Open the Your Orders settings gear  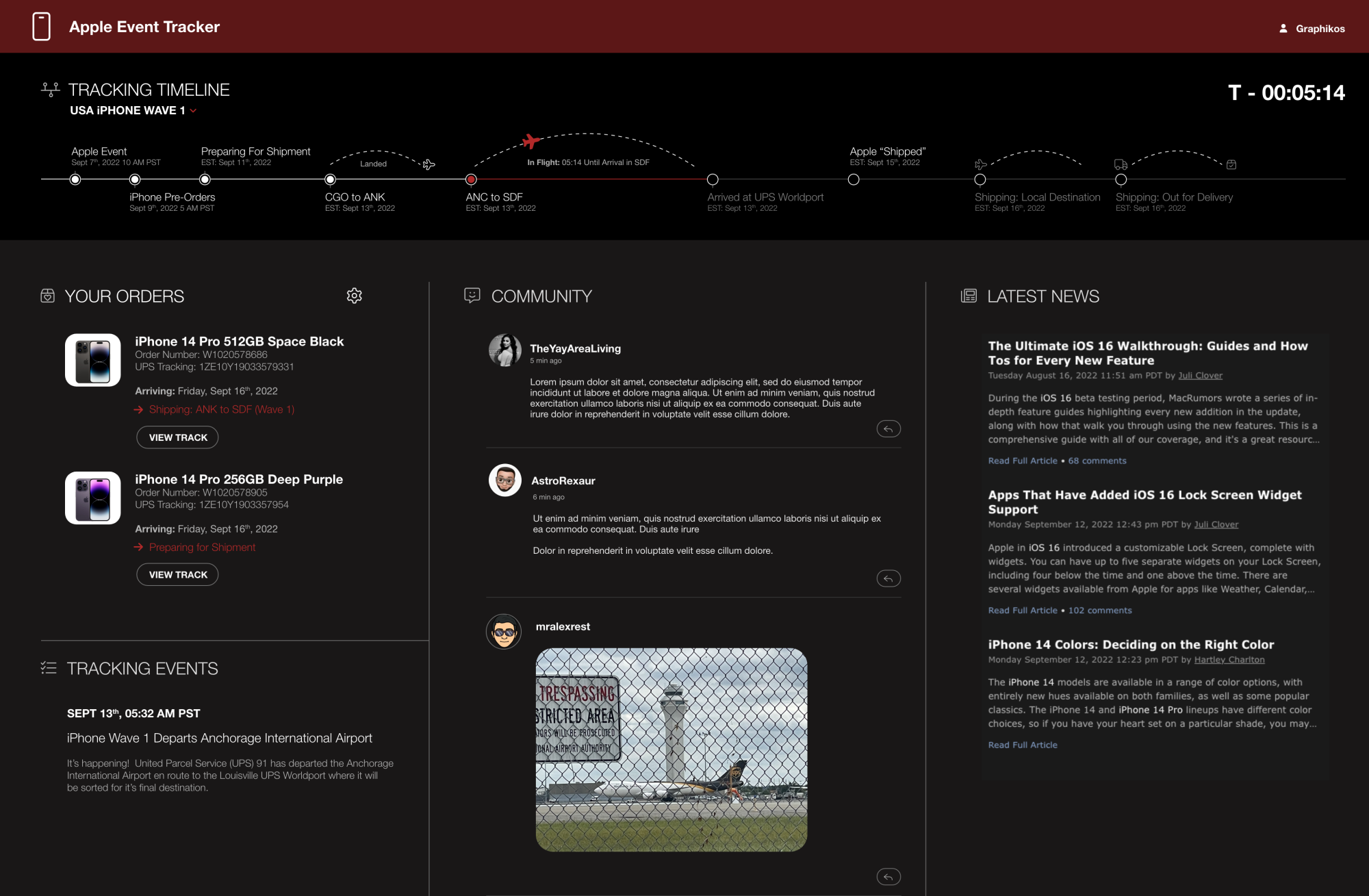354,296
